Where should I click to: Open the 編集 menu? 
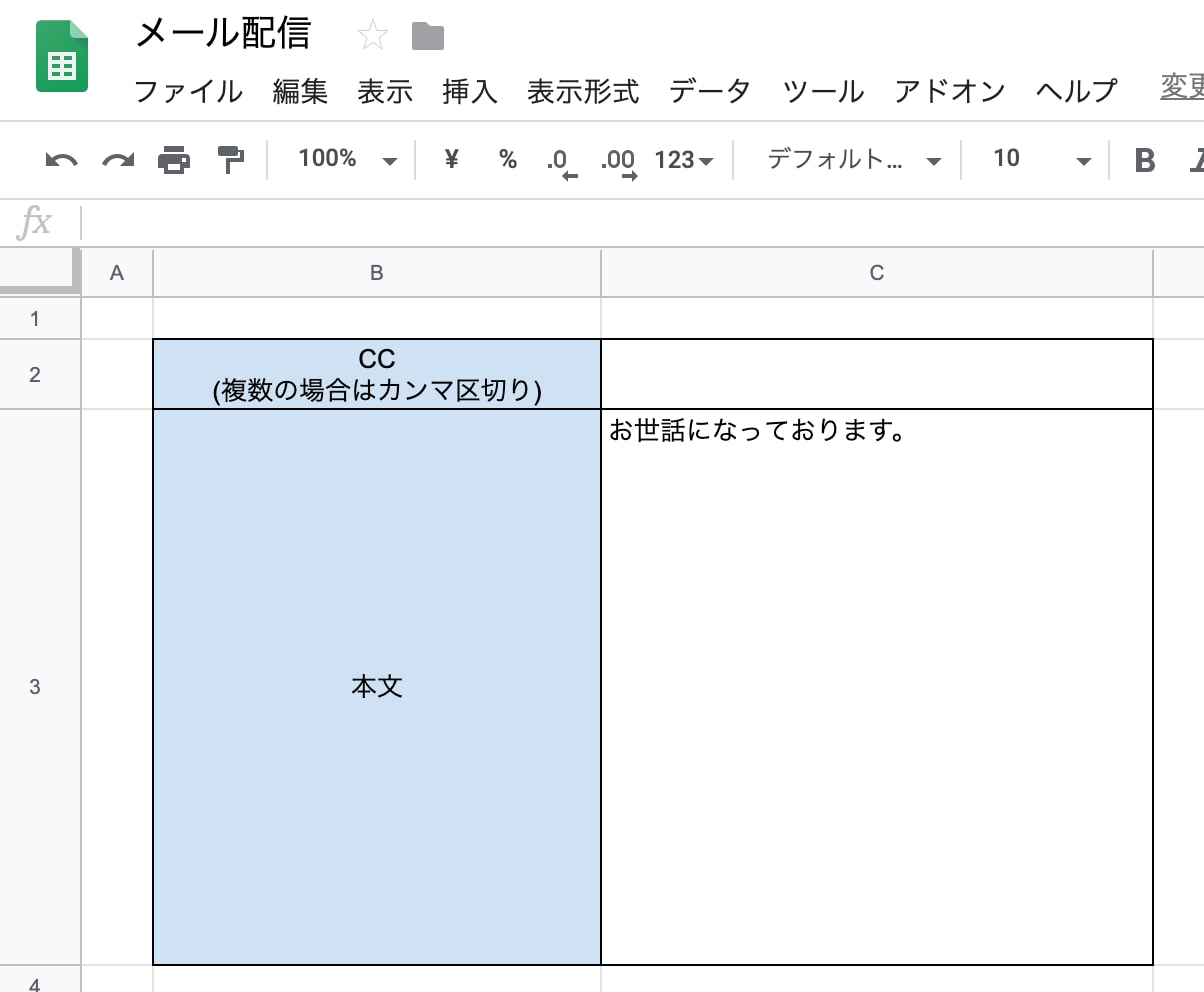tap(300, 92)
